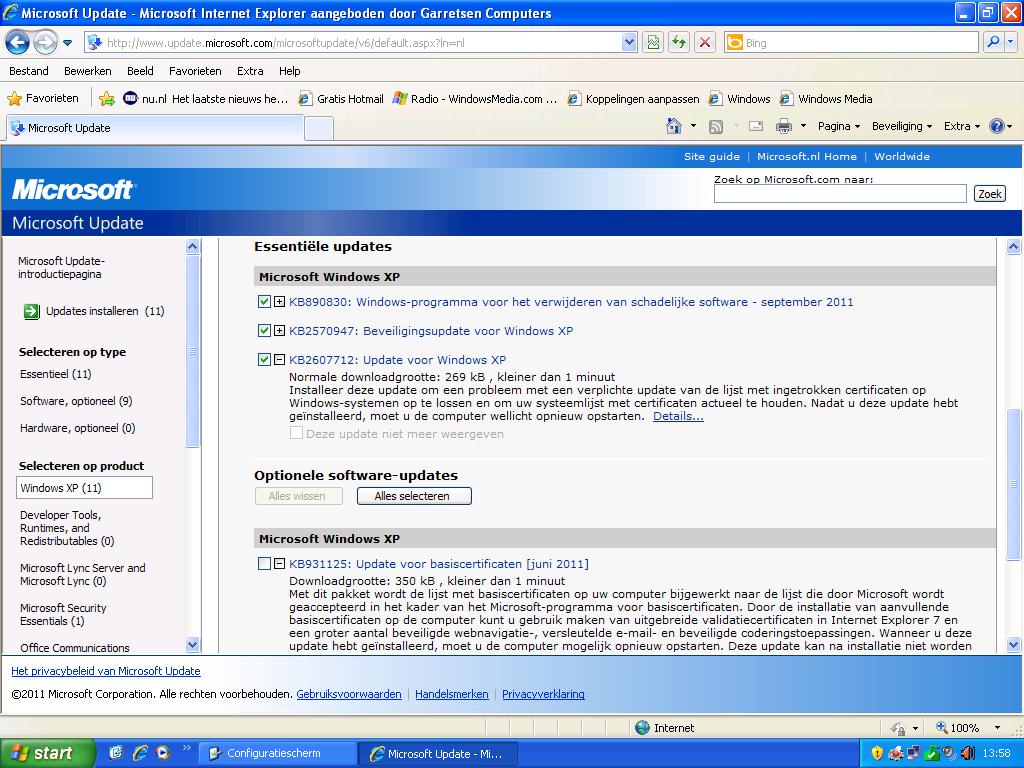Open the search provider dropdown arrow
Screen dimensions: 1024x768
(x=1011, y=43)
